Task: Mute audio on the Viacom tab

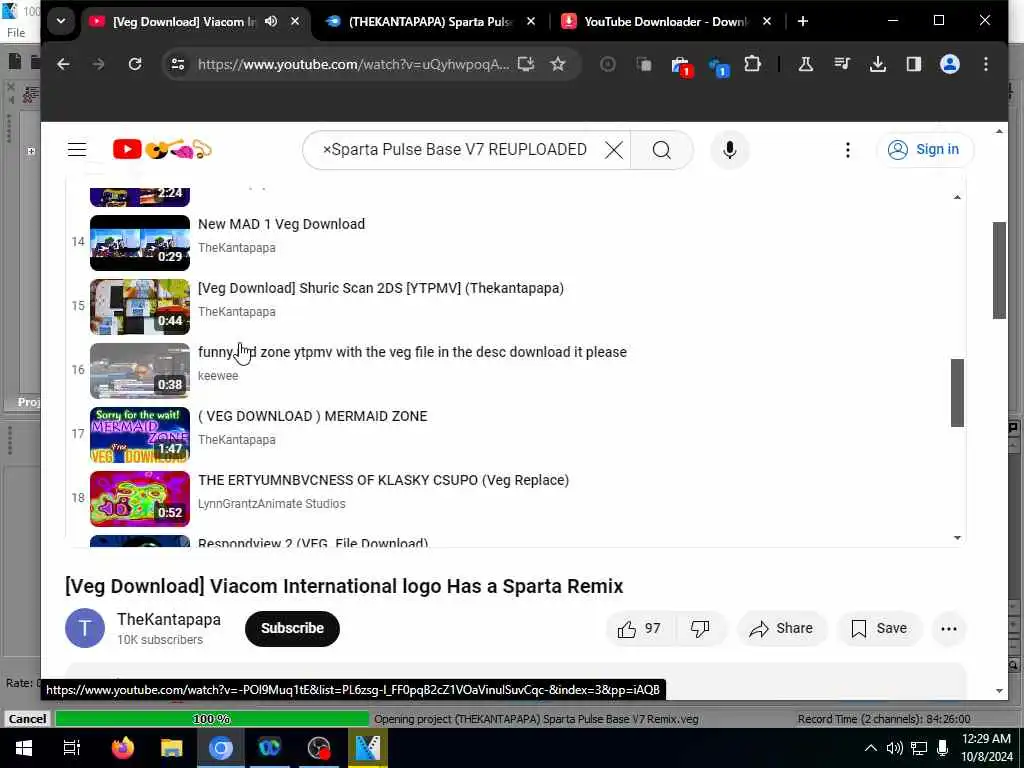Action: 271,22
